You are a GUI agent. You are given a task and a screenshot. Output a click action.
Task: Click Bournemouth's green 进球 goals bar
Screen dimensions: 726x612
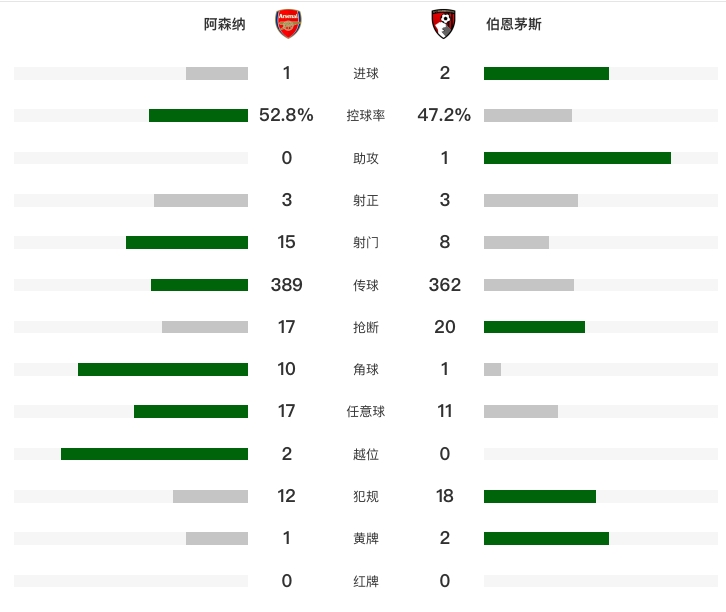[546, 73]
